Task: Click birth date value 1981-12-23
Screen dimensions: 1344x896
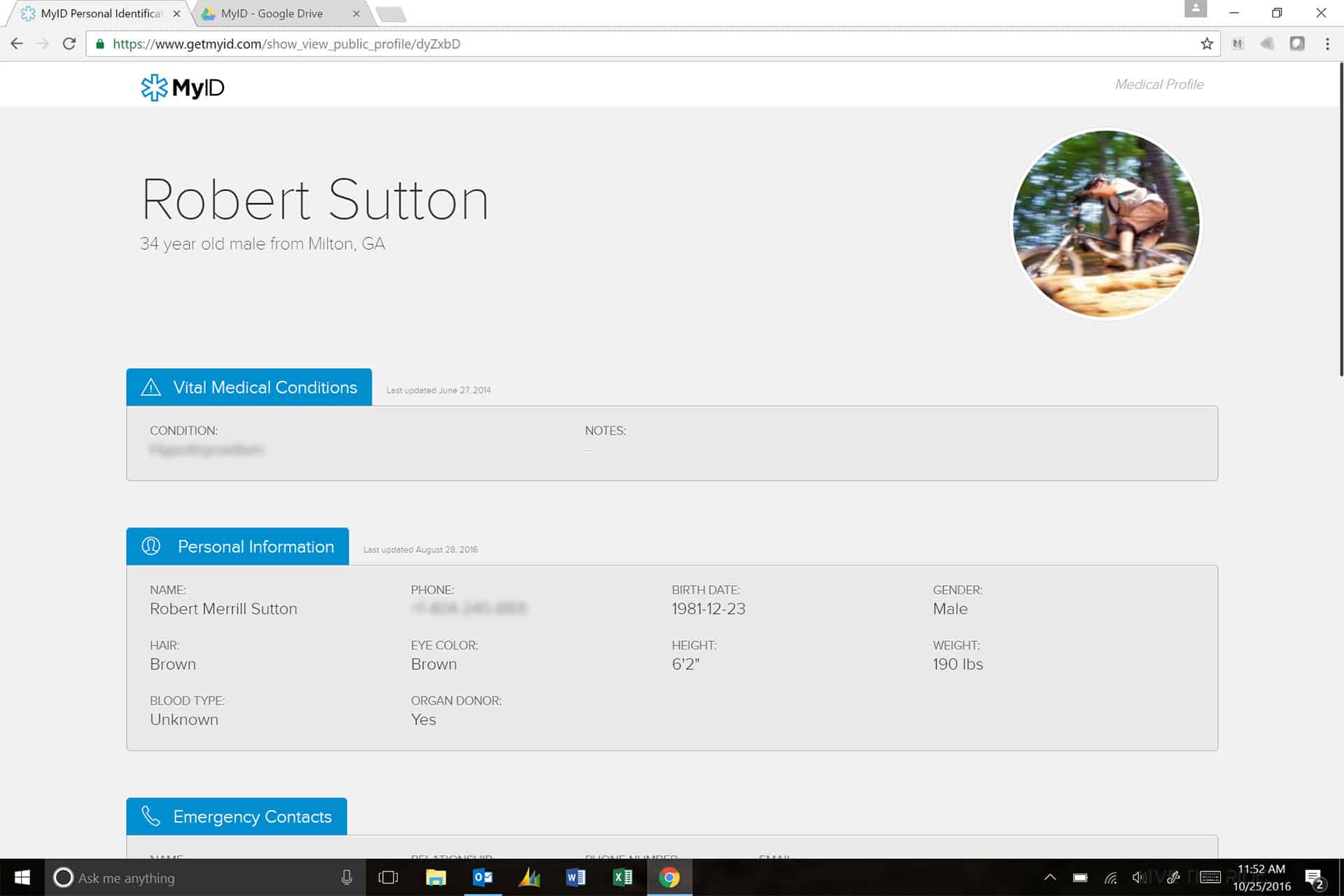Action: click(x=708, y=609)
